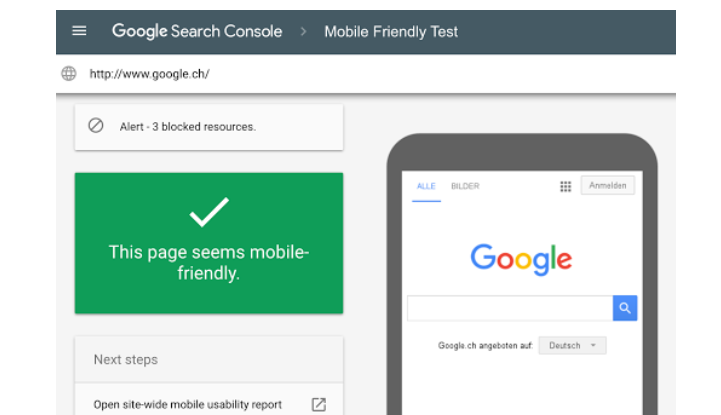Click the Mobile Friendly Test breadcrumb
This screenshot has height=415, width=721.
391,32
